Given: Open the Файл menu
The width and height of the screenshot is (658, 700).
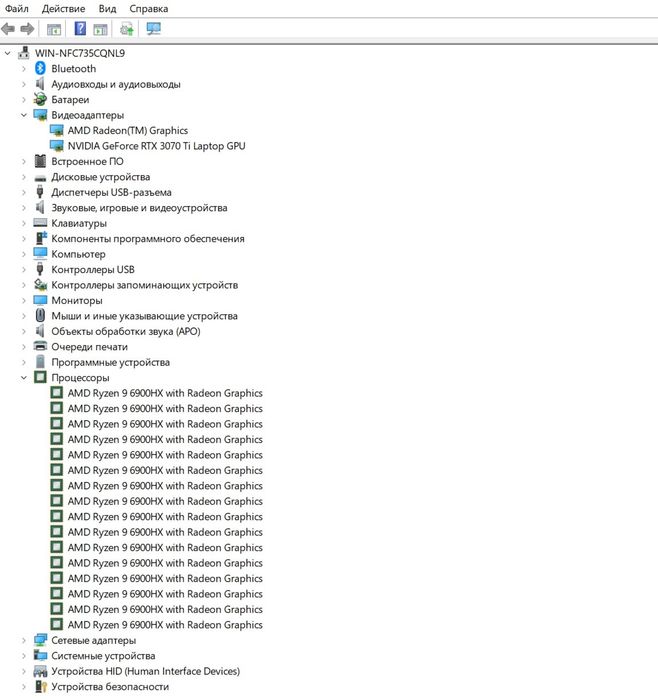Looking at the screenshot, I should tap(17, 8).
